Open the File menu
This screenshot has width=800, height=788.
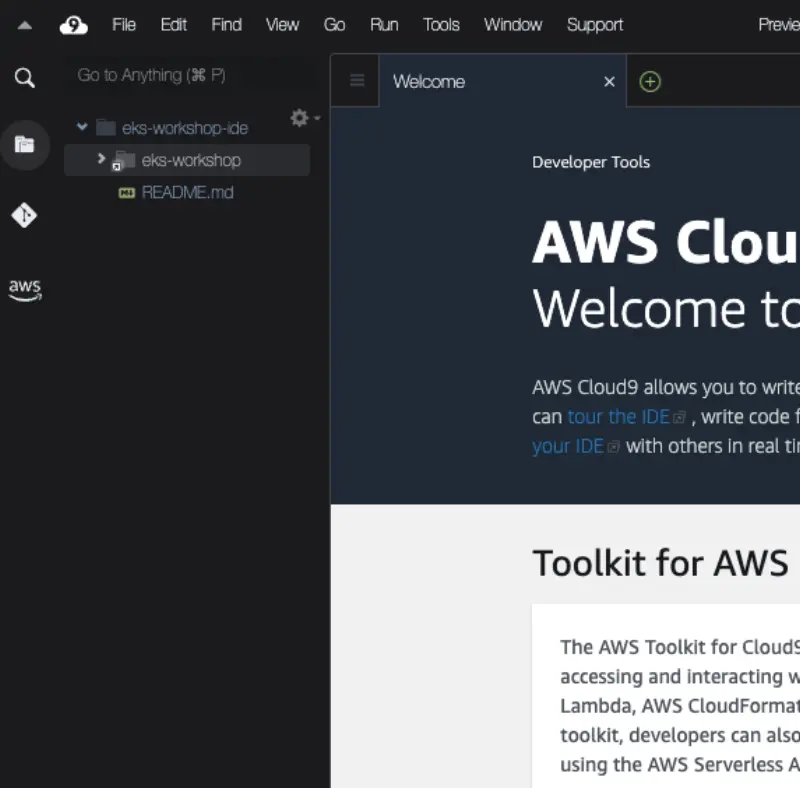coord(124,25)
